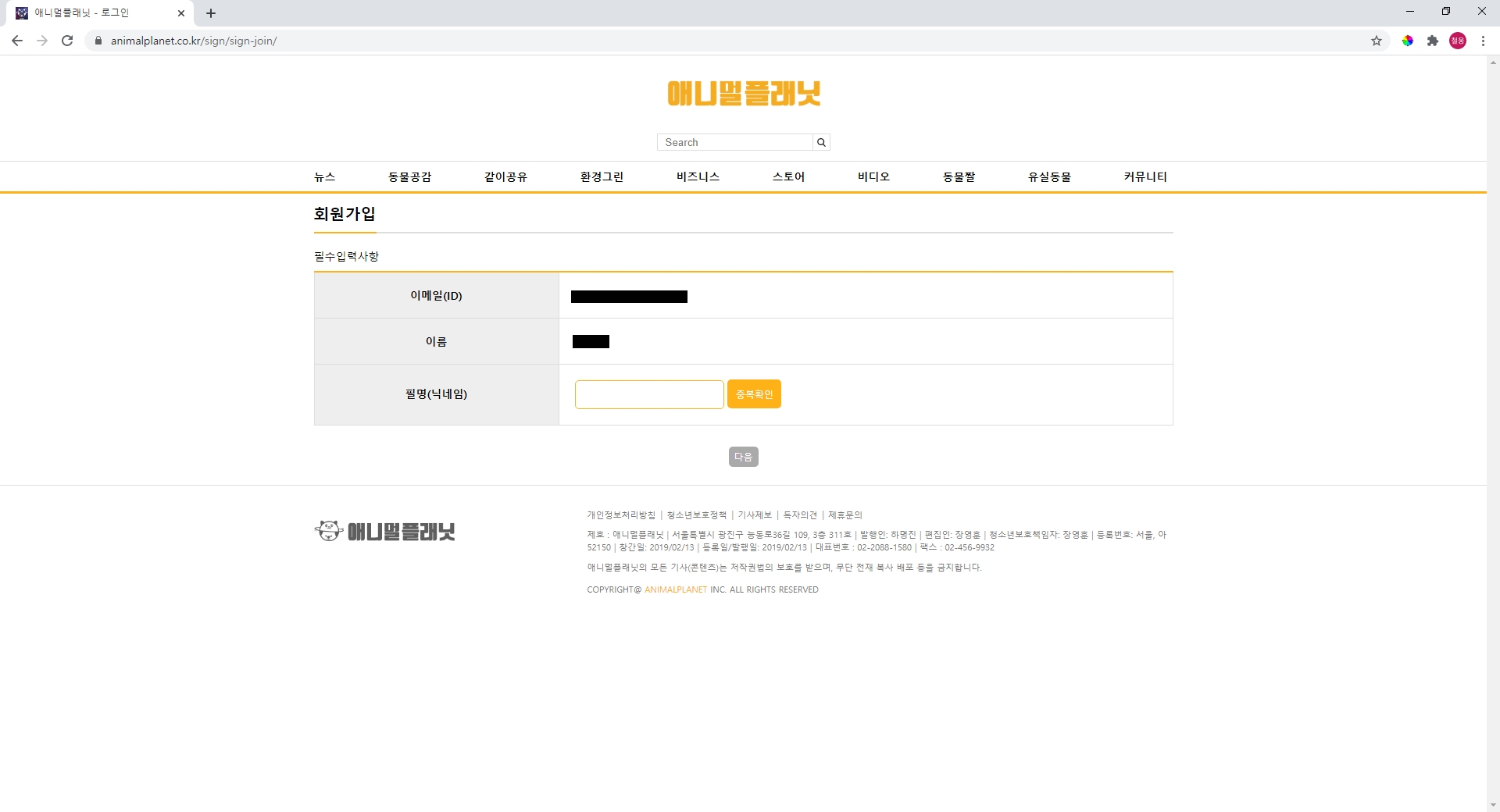Open the 커뮤니티 menu
Image resolution: width=1500 pixels, height=812 pixels.
coord(1145,176)
